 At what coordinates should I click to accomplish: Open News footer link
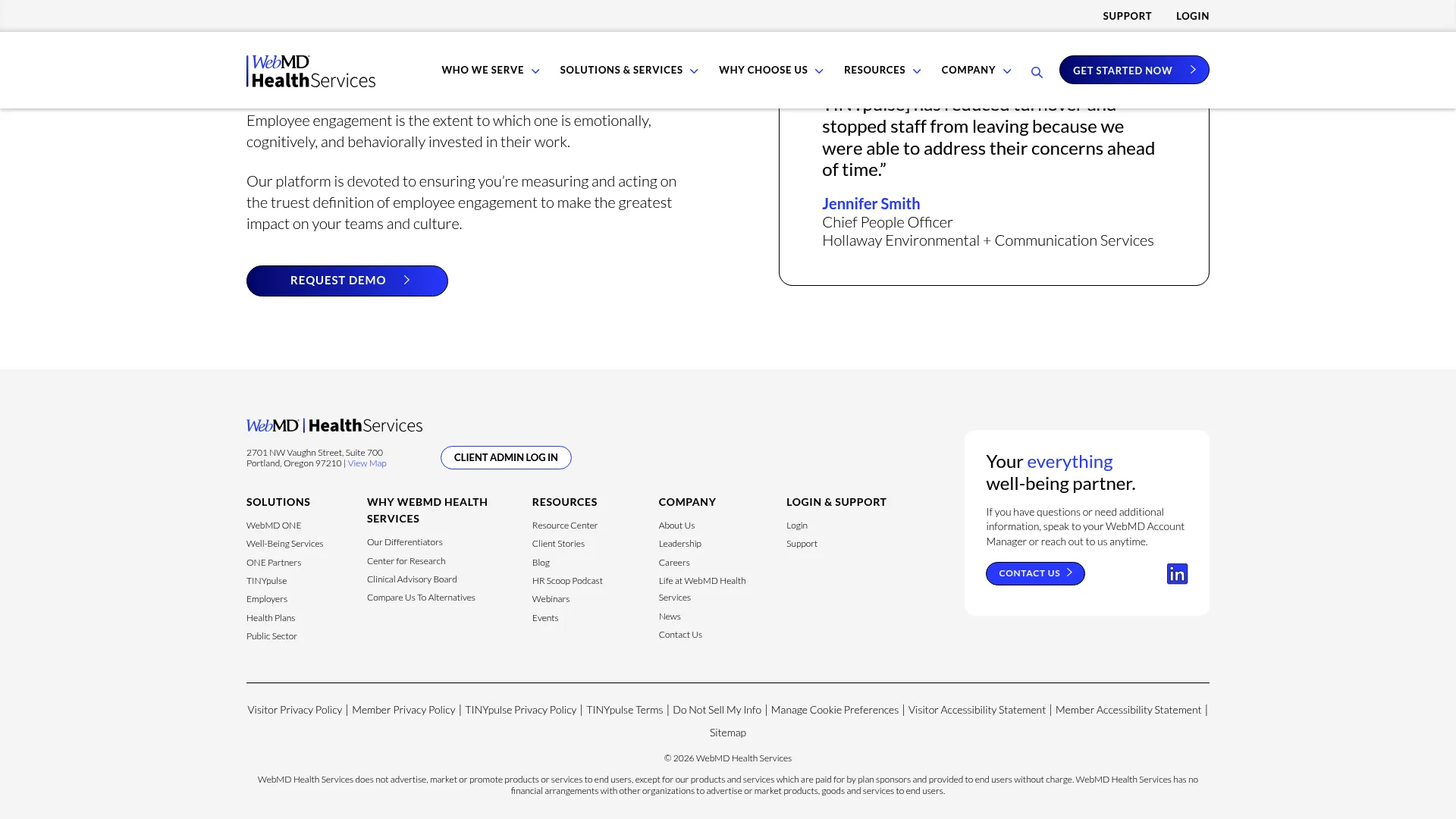point(670,617)
